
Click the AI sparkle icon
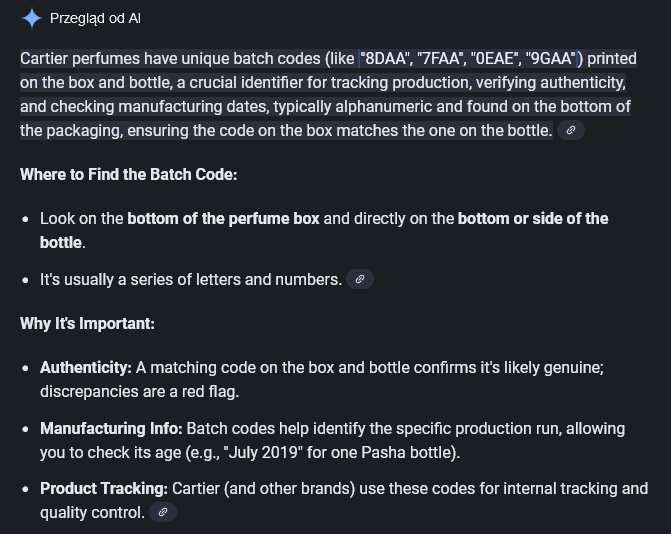(32, 18)
